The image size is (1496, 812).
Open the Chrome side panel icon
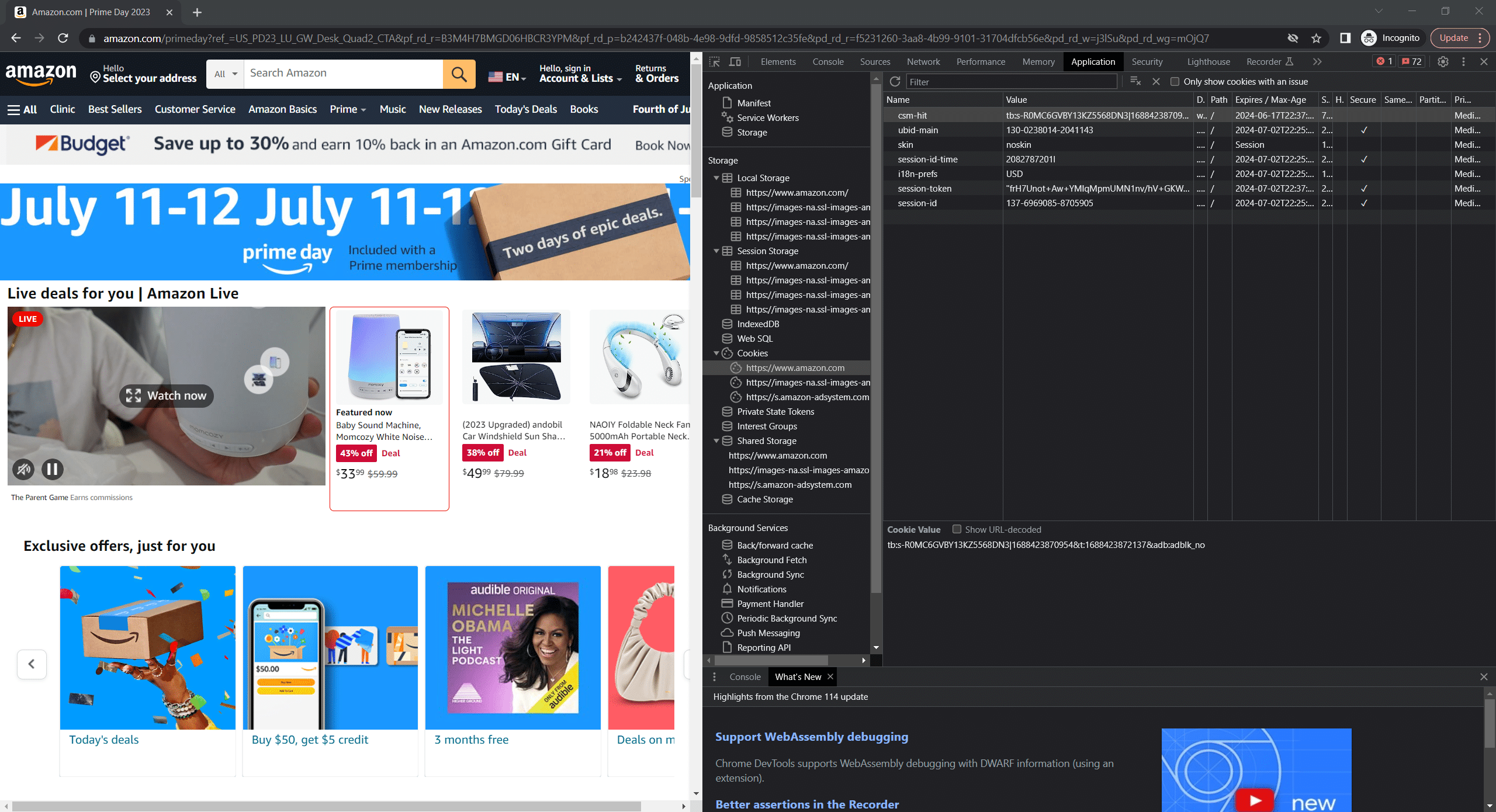pyautogui.click(x=1345, y=38)
